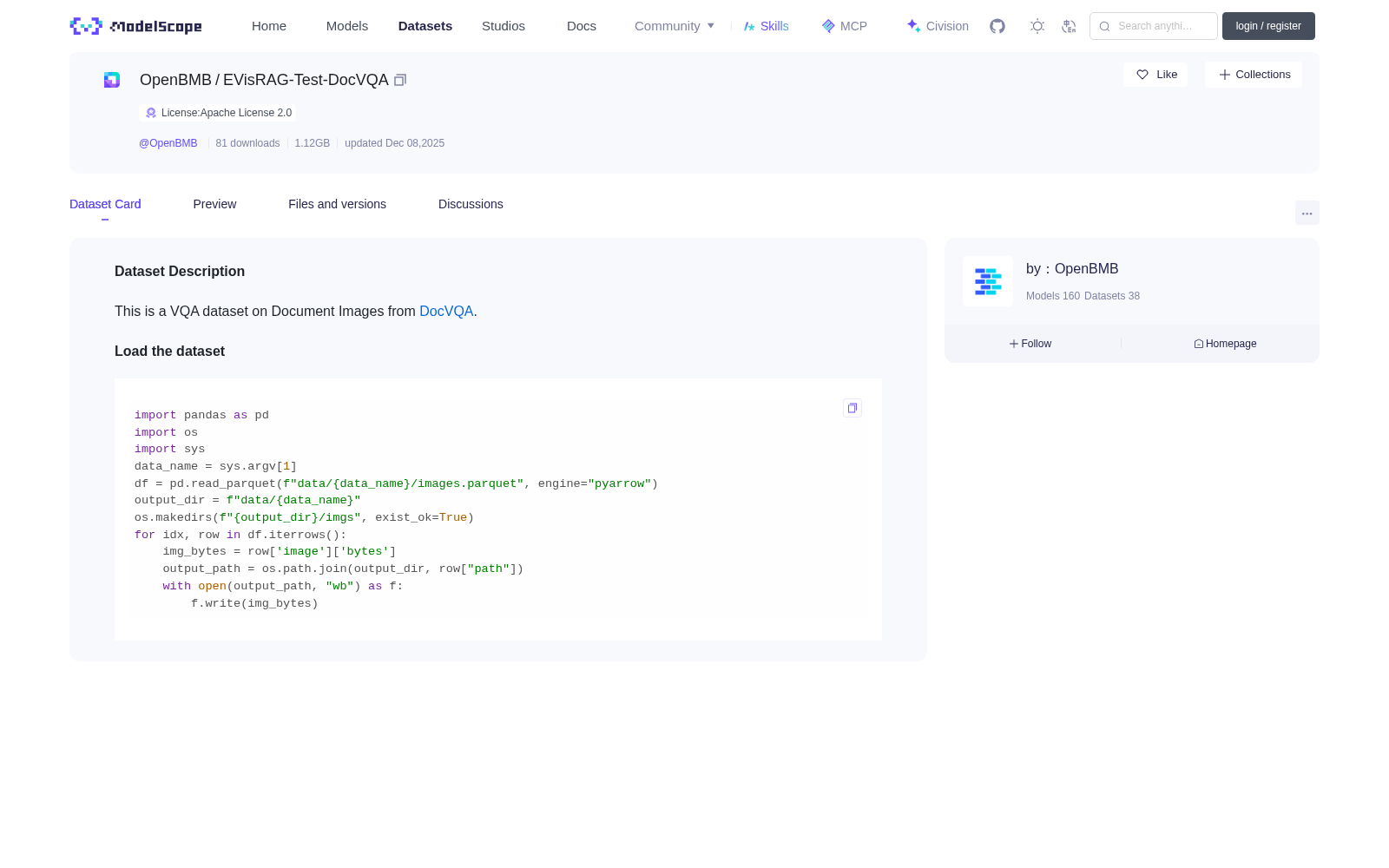Open the OpenBMB organization avatar
This screenshot has width=1389, height=868.
coord(988,281)
